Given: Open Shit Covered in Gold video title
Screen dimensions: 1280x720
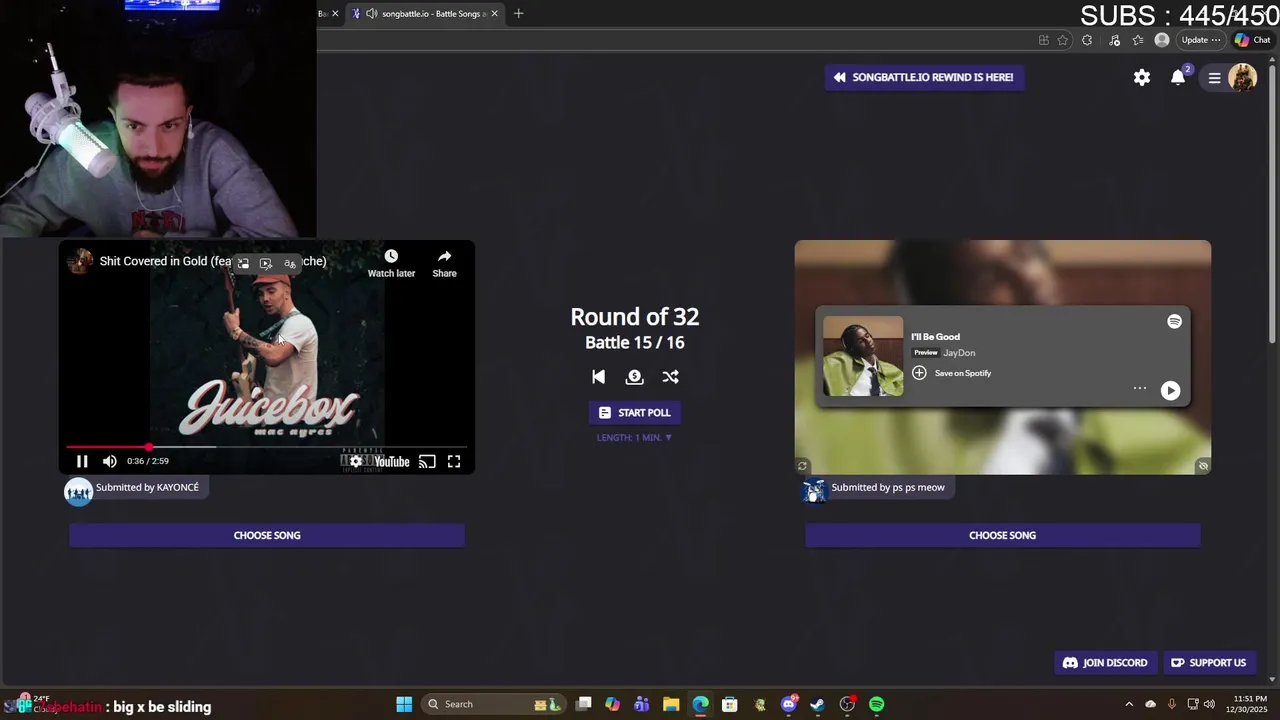Looking at the screenshot, I should pos(213,261).
